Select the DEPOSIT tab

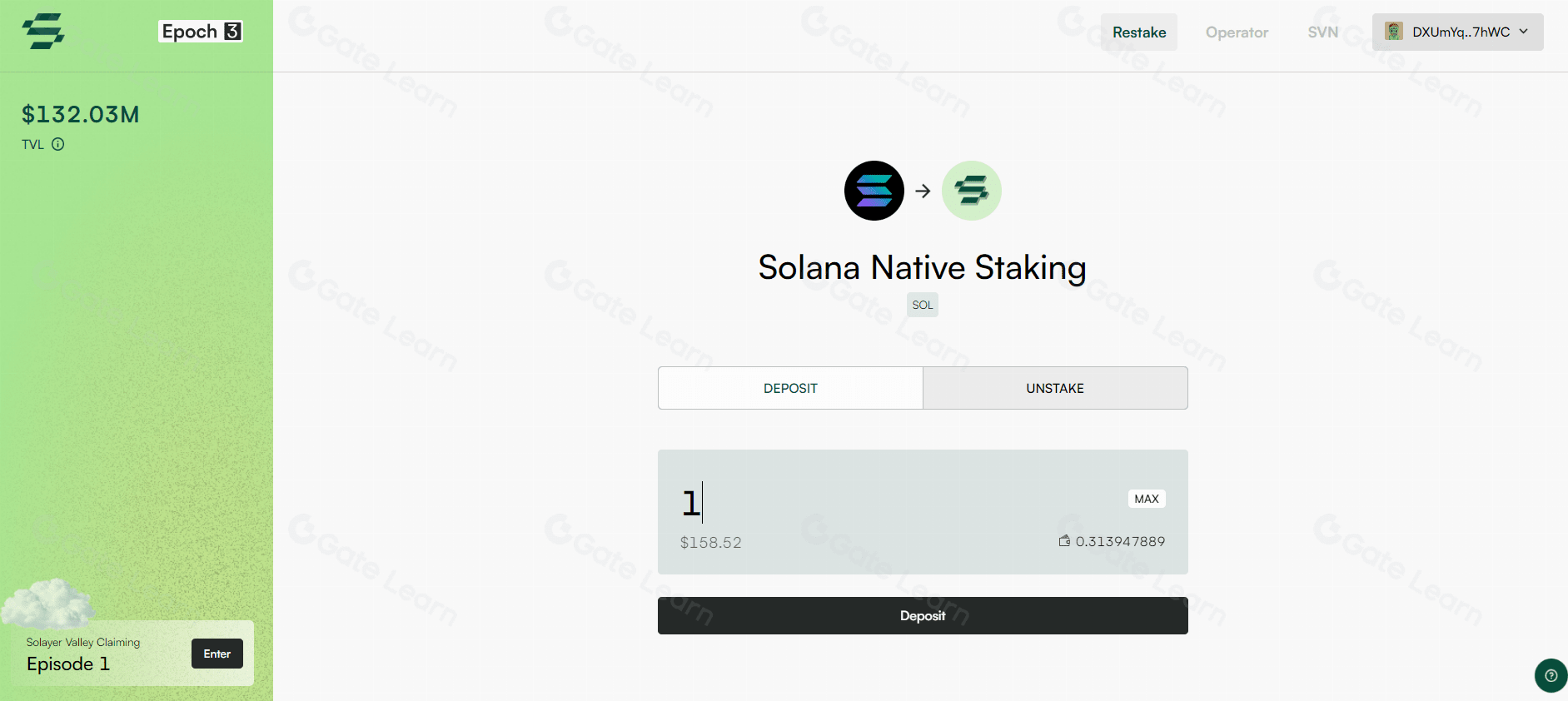pos(790,388)
